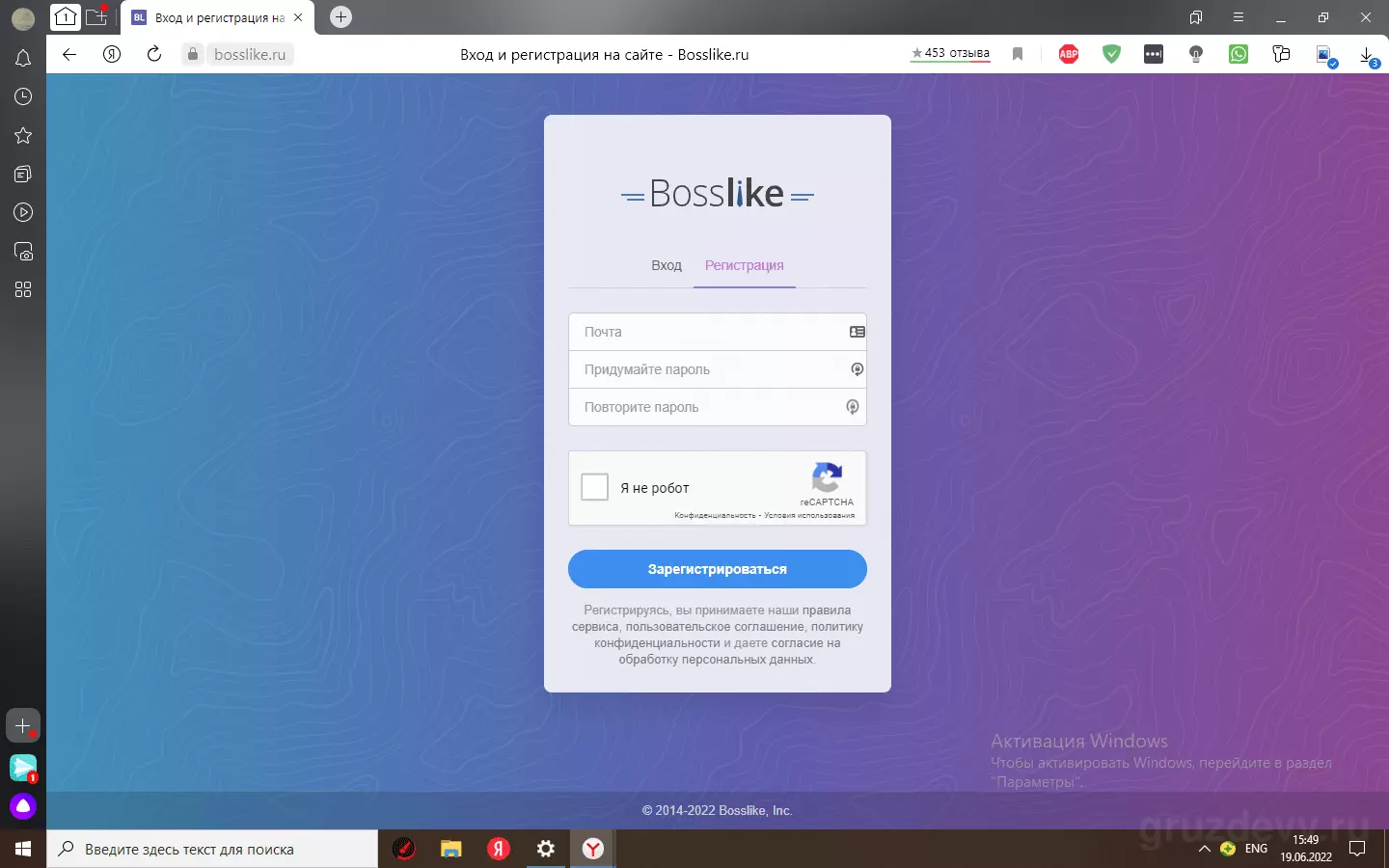Open the green shield protection extension
Image resolution: width=1389 pixels, height=868 pixels.
pyautogui.click(x=1112, y=54)
